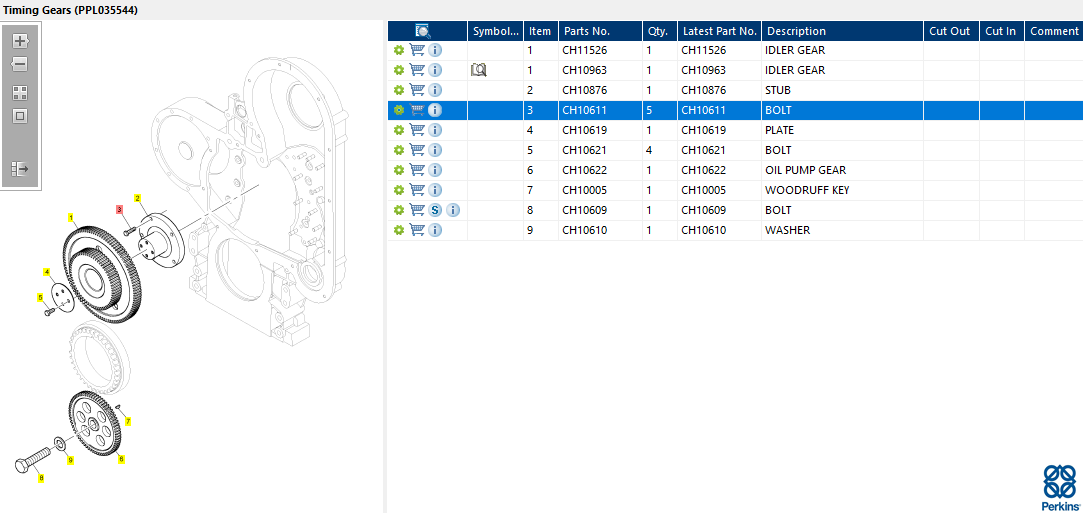Show info for selected CH10611 BOLT row
Screen dimensions: 1083x513
click(434, 110)
